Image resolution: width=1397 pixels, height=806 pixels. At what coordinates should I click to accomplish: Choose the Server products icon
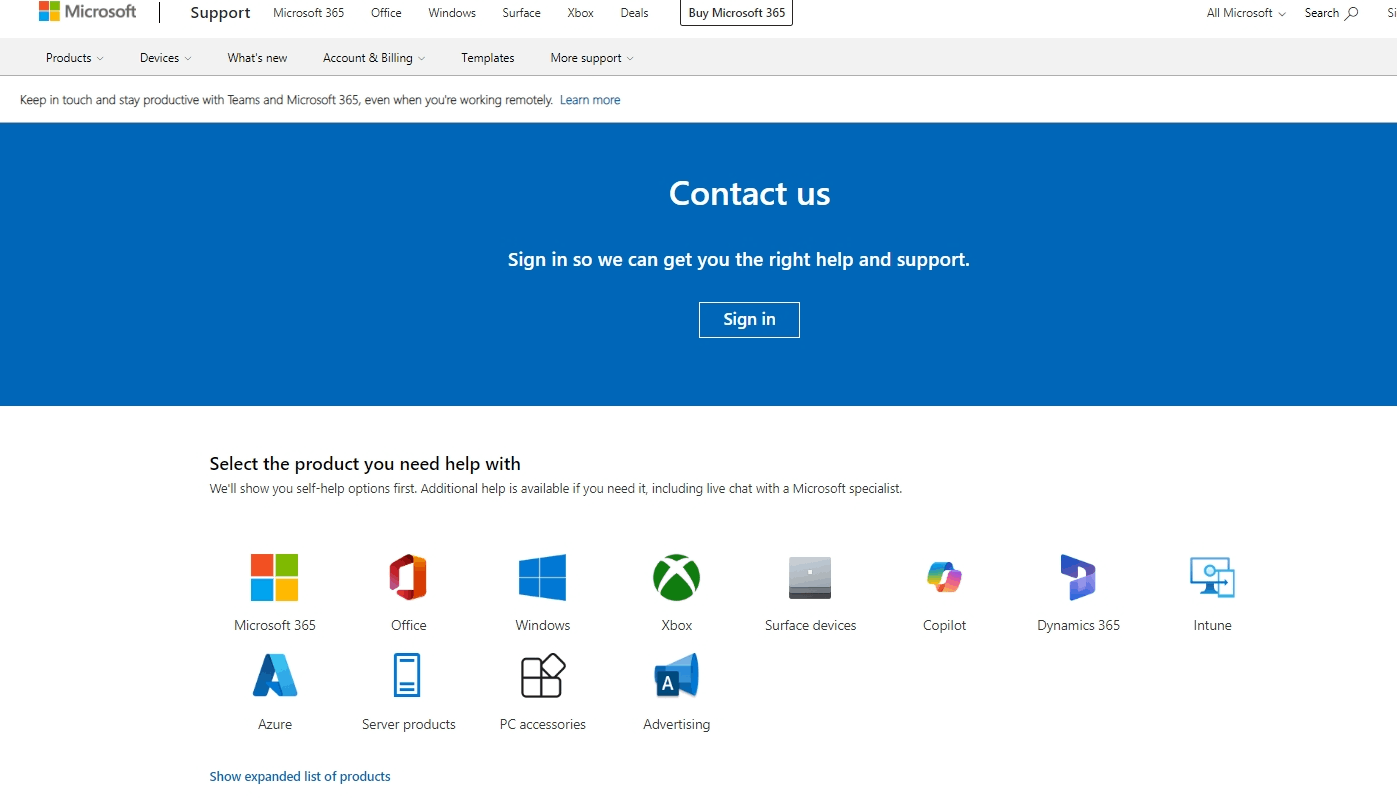[x=407, y=676]
